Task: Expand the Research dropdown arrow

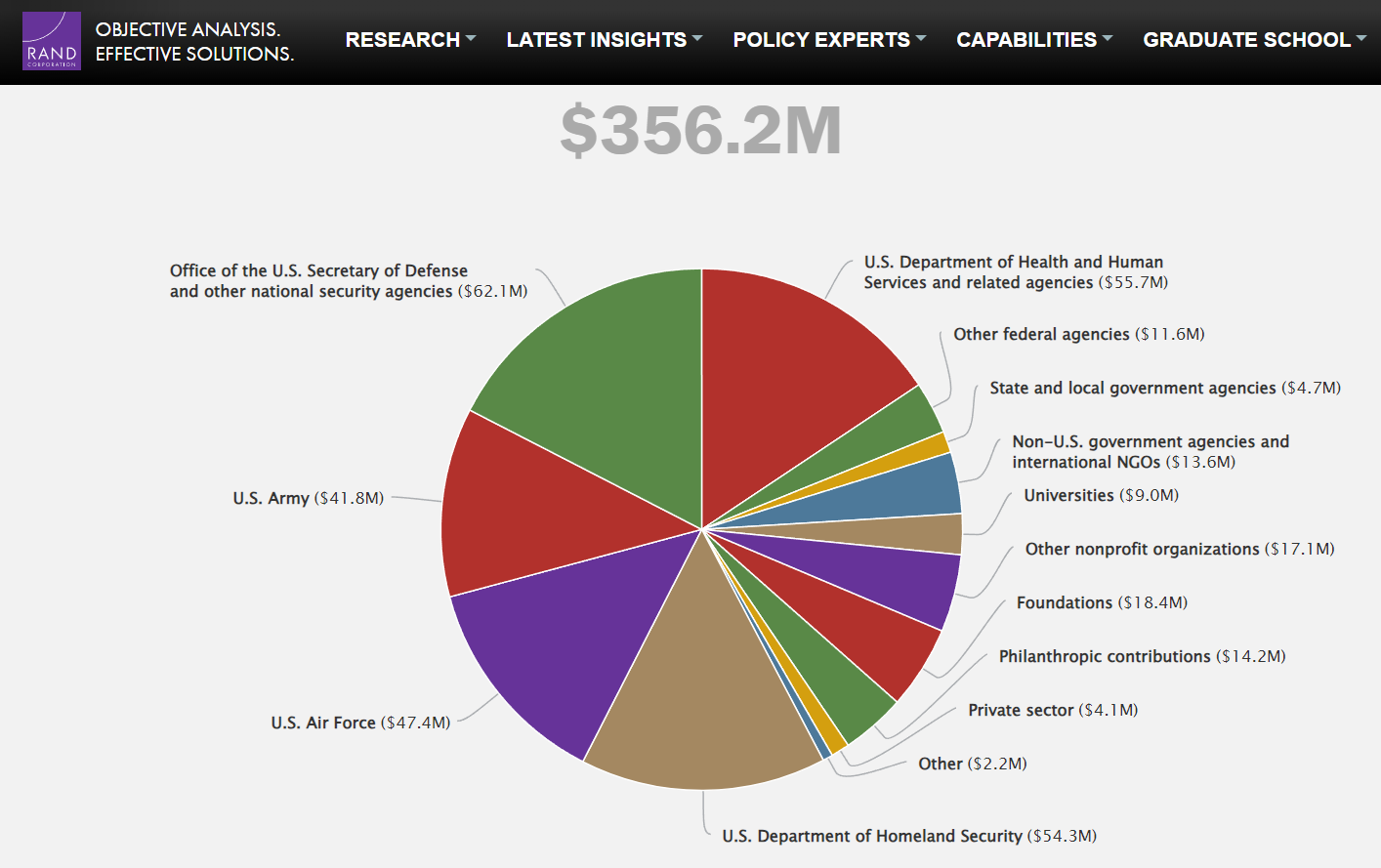Action: [471, 39]
